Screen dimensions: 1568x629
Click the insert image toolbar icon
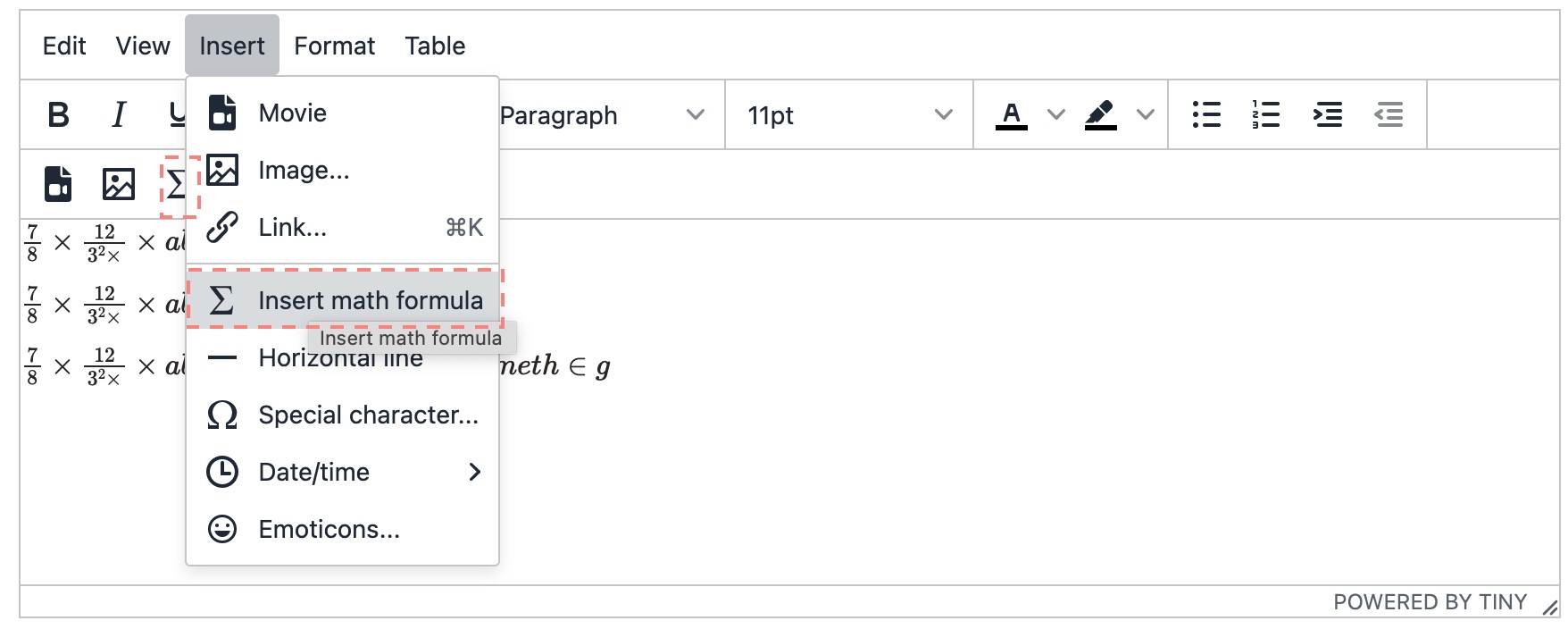[x=119, y=184]
